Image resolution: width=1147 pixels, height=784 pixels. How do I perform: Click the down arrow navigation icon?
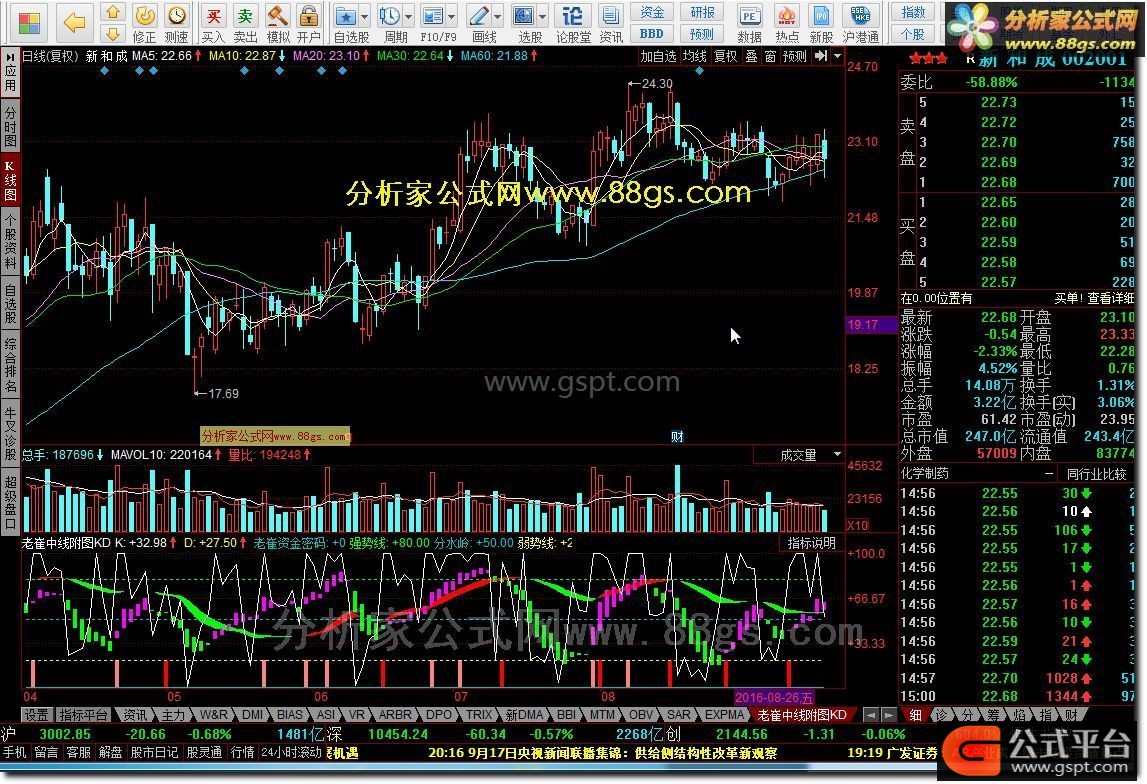(113, 34)
